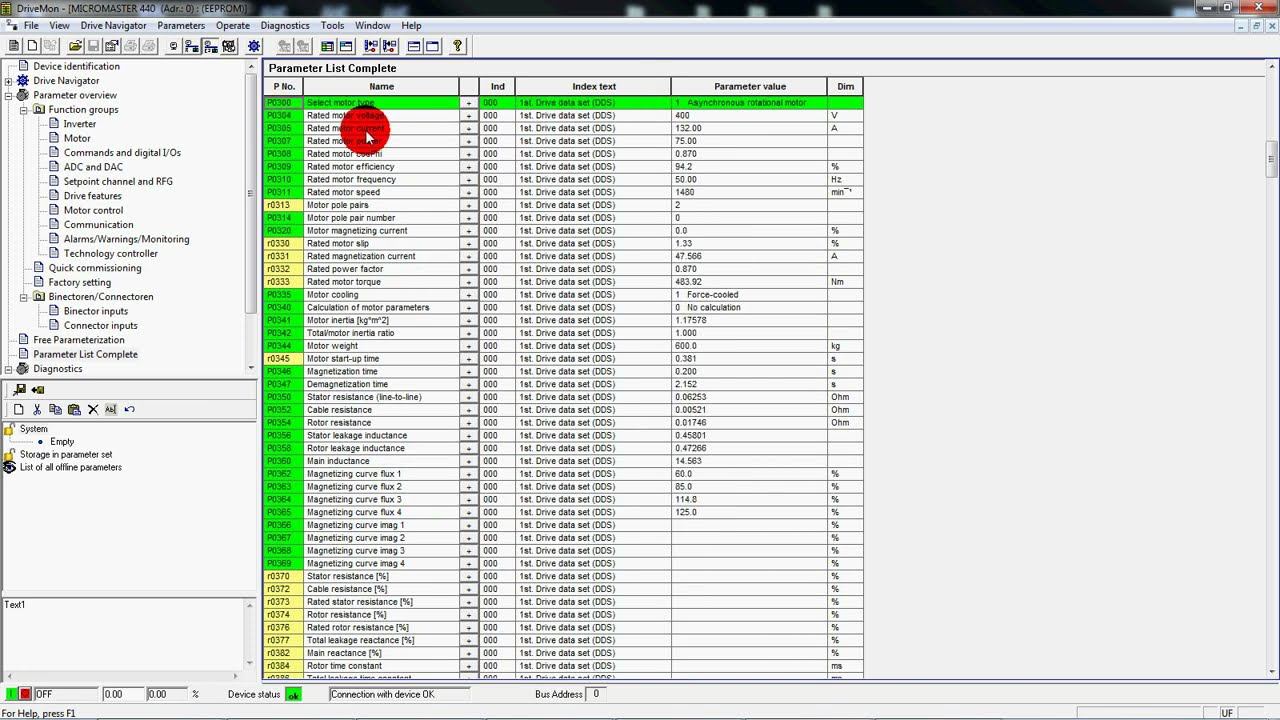Click the Bus Address input field
The height and width of the screenshot is (720, 1280).
click(598, 694)
